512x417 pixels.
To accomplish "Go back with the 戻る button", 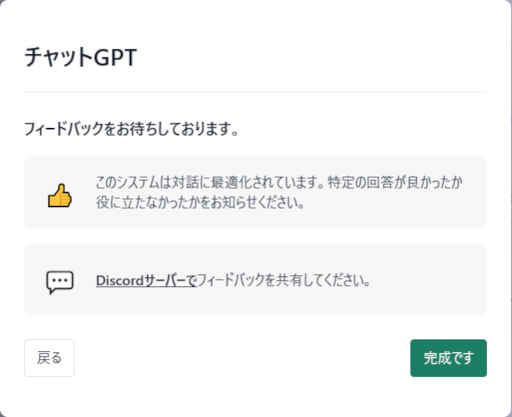I will [x=49, y=358].
